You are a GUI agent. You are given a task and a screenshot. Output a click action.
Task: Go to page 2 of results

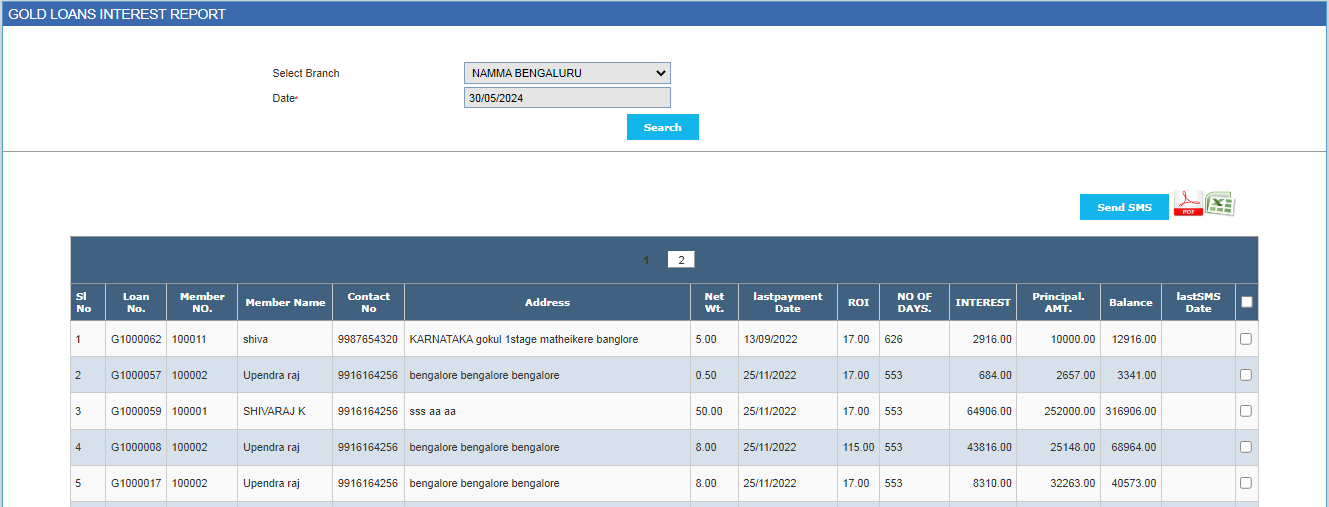click(681, 260)
